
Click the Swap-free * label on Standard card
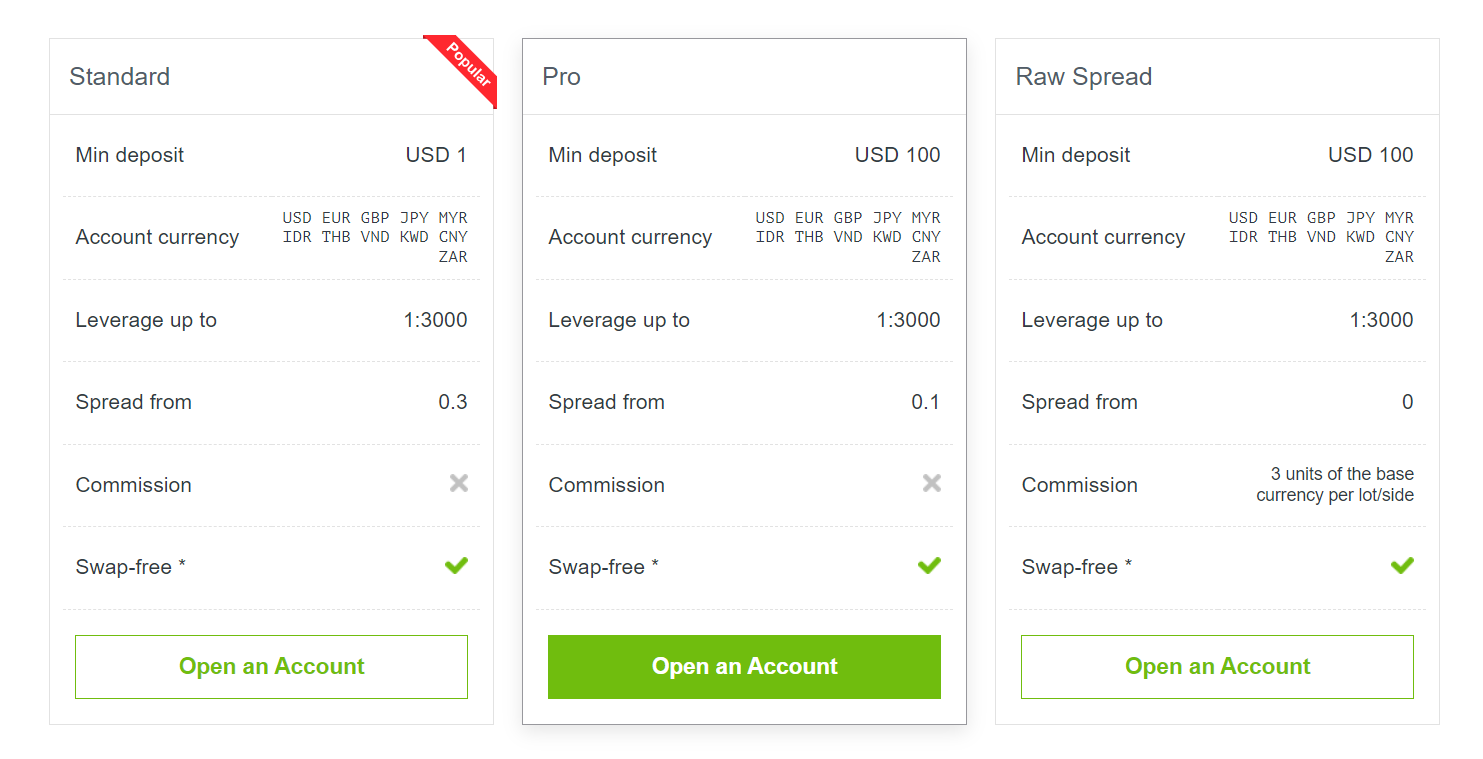click(x=131, y=567)
